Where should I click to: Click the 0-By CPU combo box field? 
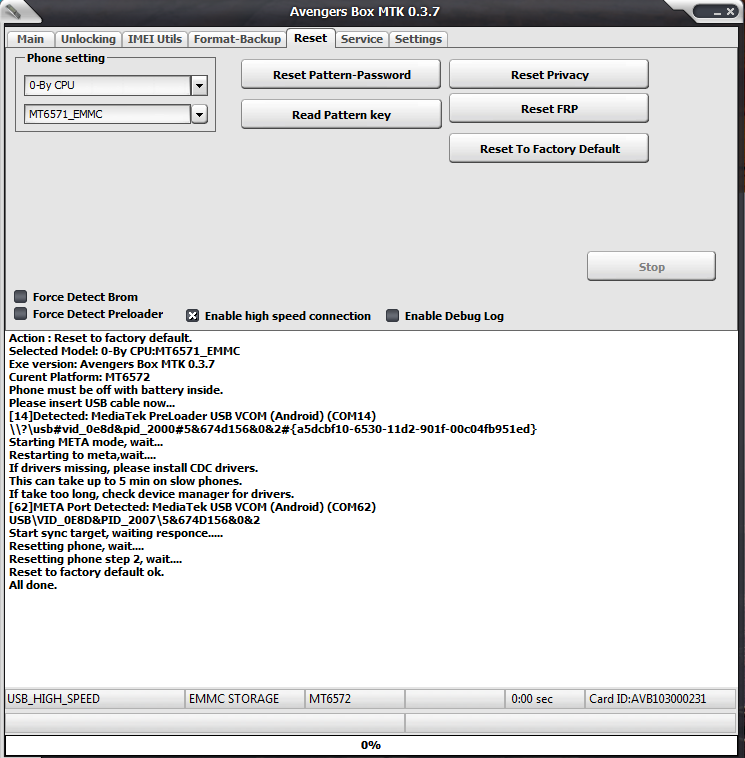(x=107, y=86)
